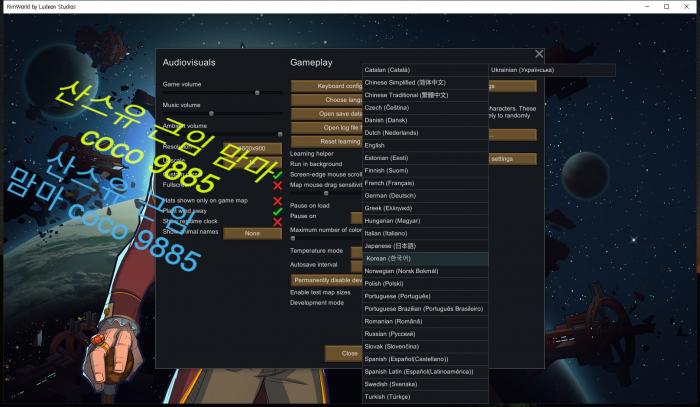
Task: Select the highlighted Korean language
Action: (x=425, y=258)
